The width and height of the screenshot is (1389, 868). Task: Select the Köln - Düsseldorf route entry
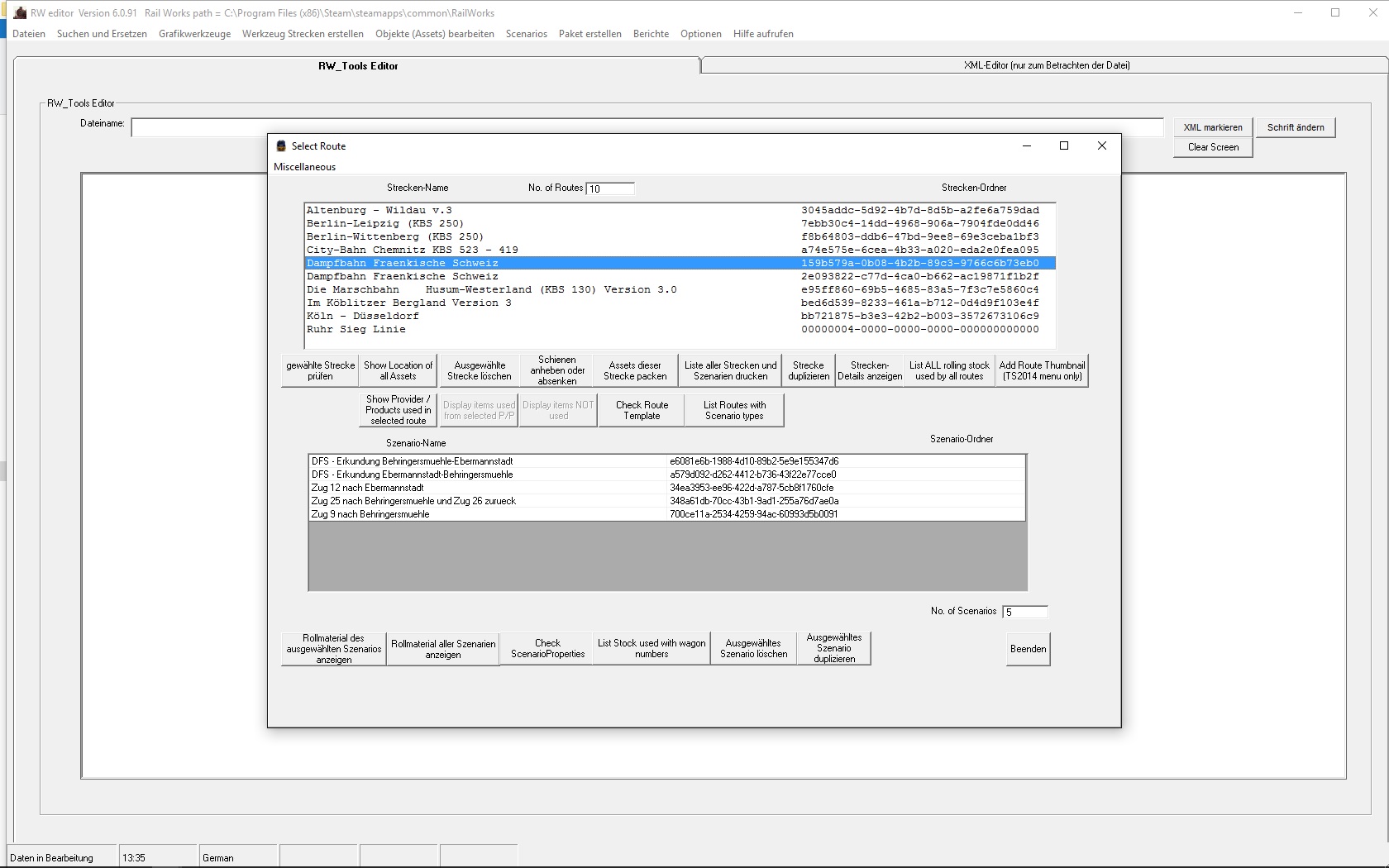point(362,316)
